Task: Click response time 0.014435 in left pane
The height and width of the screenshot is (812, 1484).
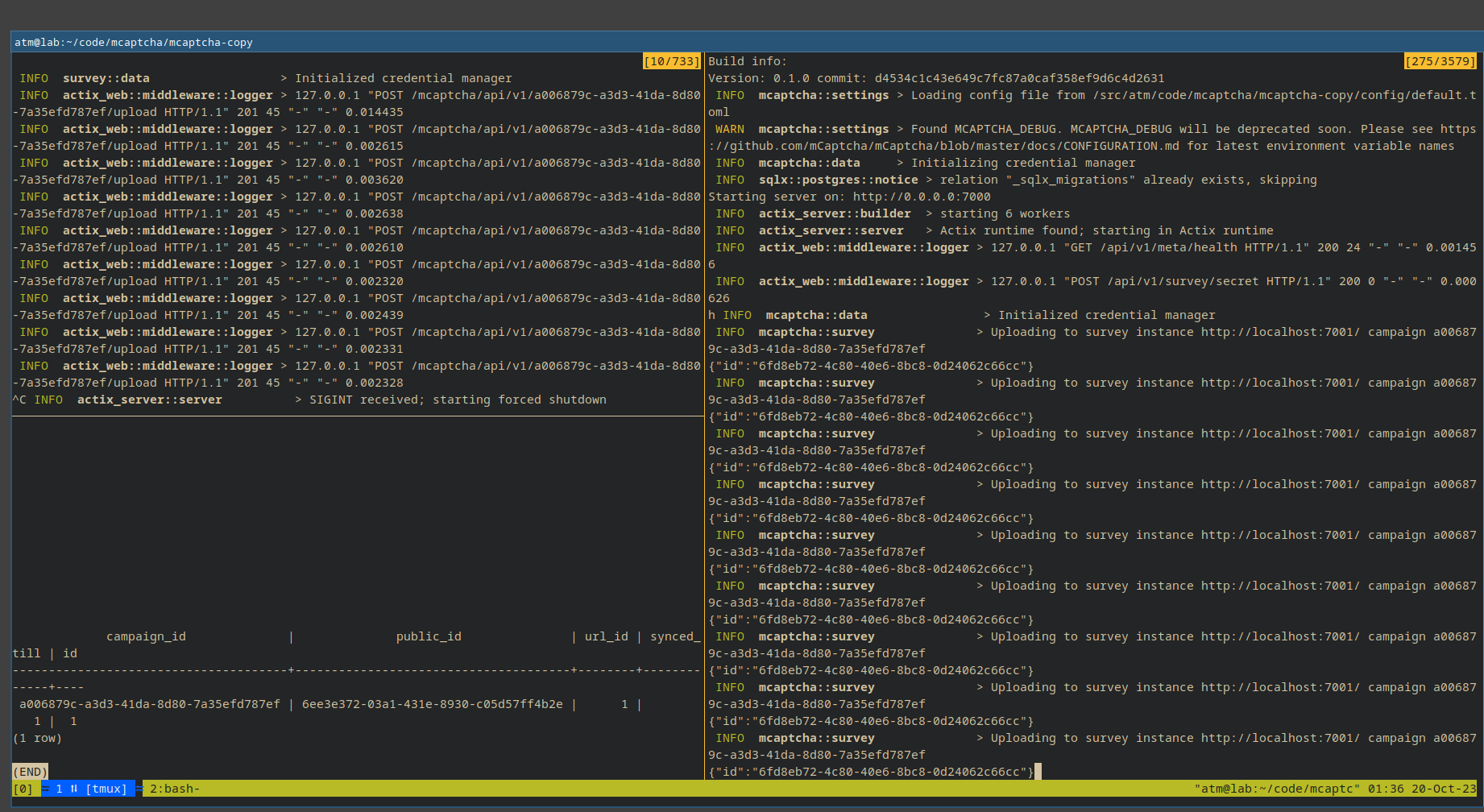Action: point(374,112)
